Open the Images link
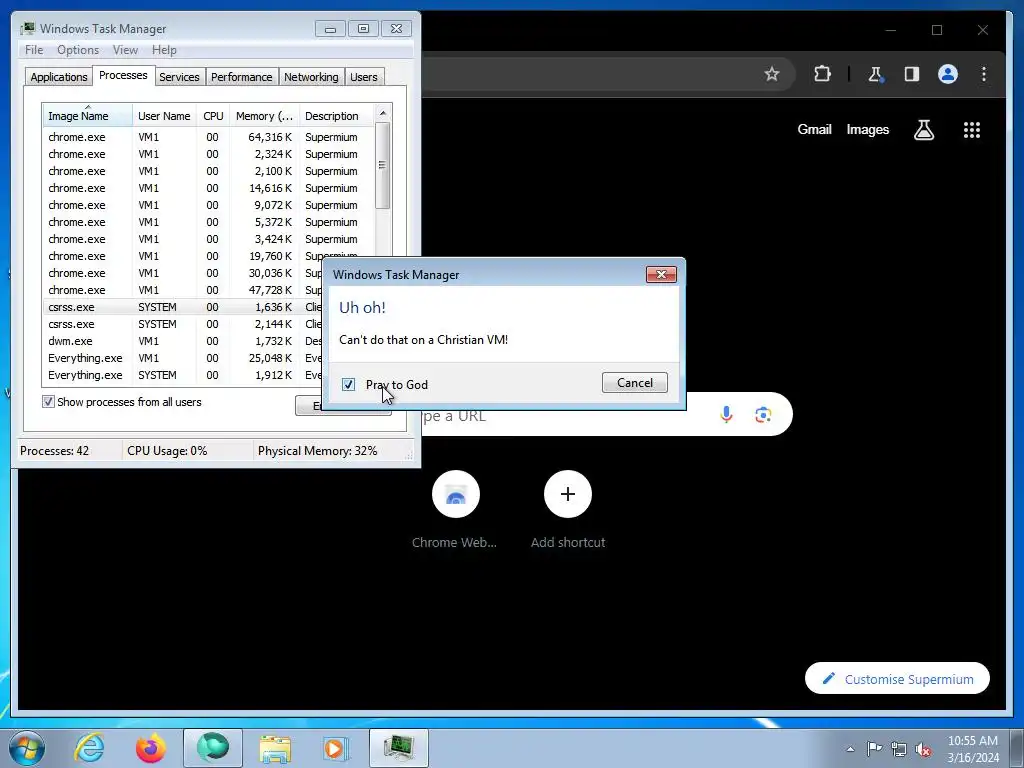 click(867, 129)
